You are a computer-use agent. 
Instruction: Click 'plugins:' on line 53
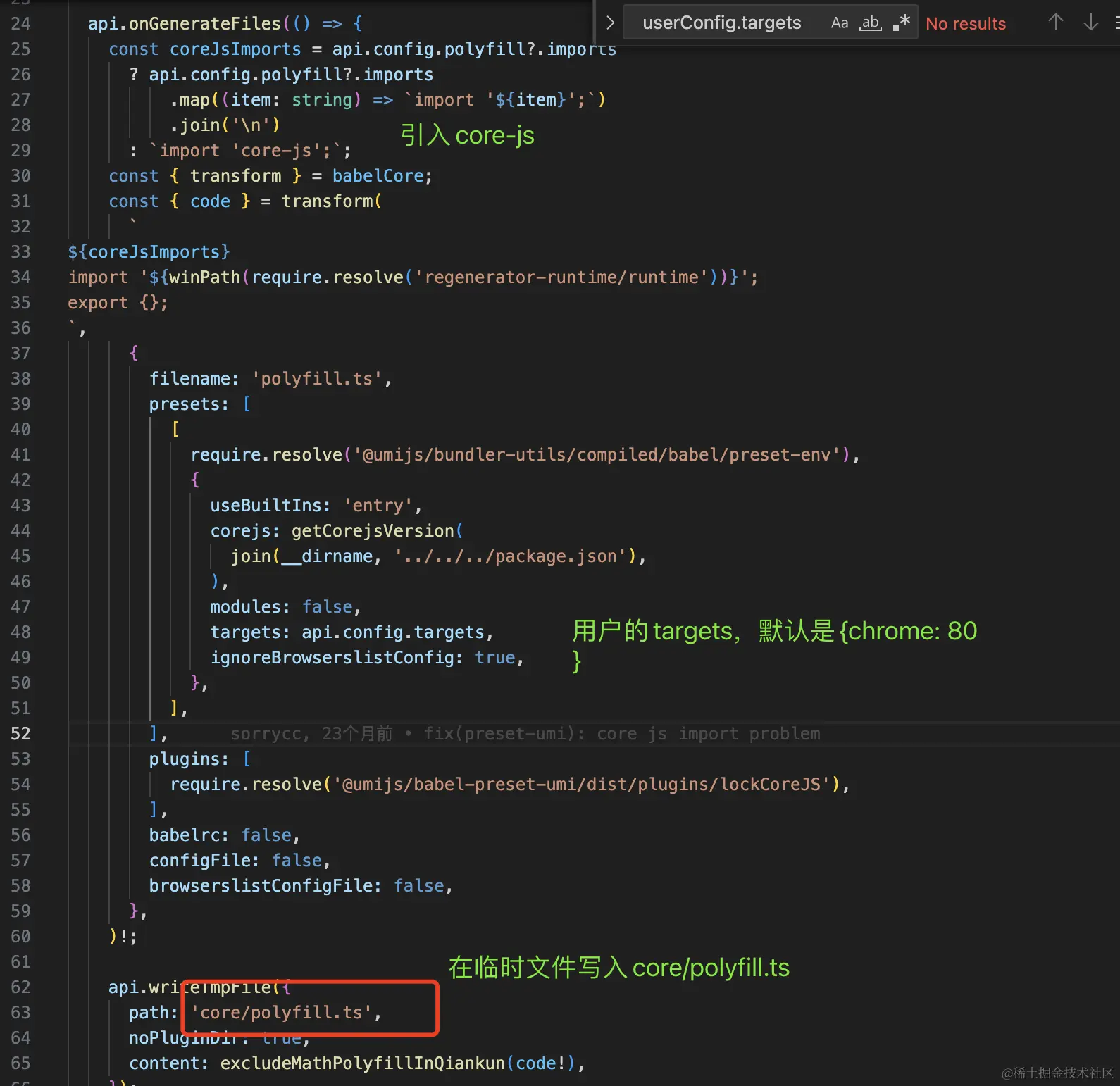(189, 759)
